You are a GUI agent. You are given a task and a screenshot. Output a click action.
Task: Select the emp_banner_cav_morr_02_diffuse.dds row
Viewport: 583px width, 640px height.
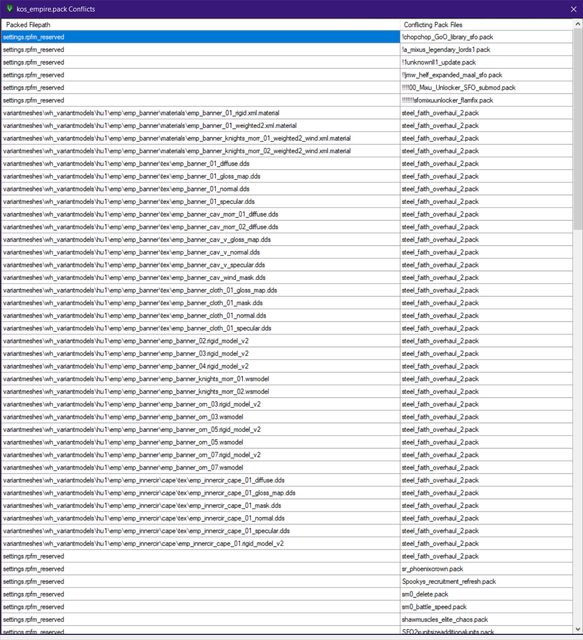200,227
